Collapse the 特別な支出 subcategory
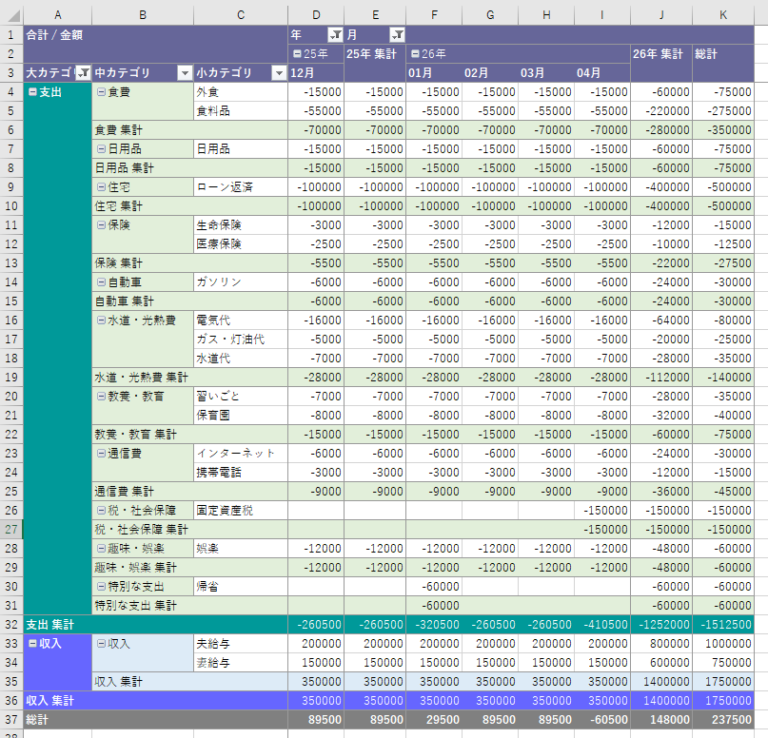The image size is (768, 738). [101, 586]
